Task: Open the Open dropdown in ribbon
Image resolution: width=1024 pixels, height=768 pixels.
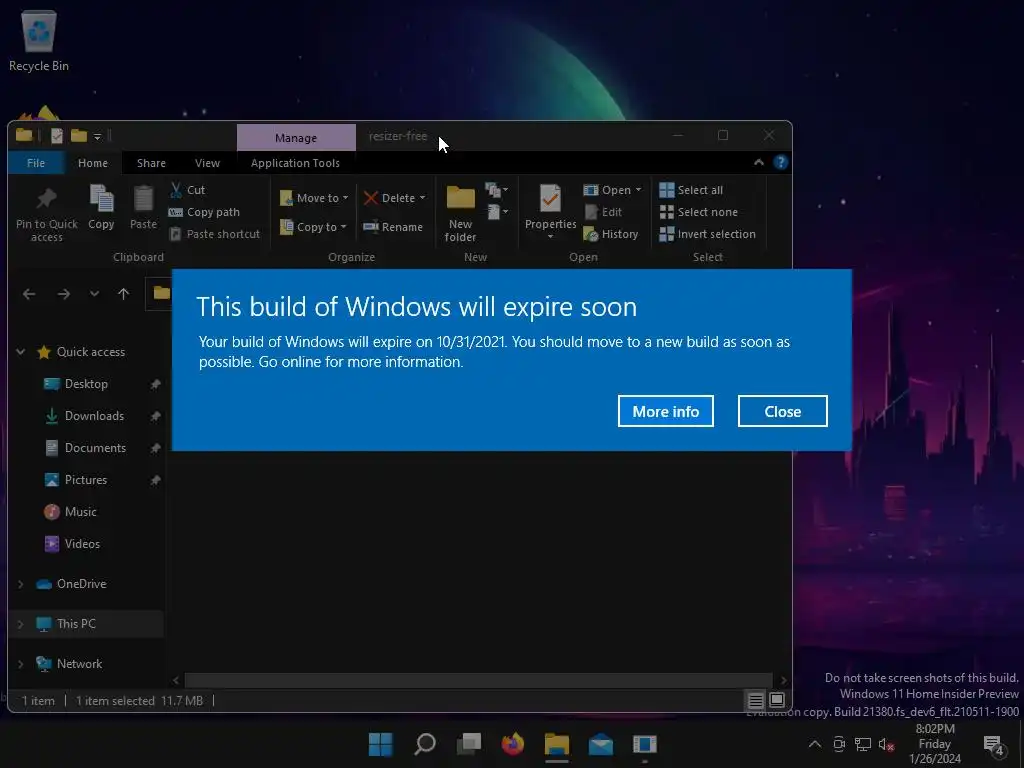Action: [612, 190]
